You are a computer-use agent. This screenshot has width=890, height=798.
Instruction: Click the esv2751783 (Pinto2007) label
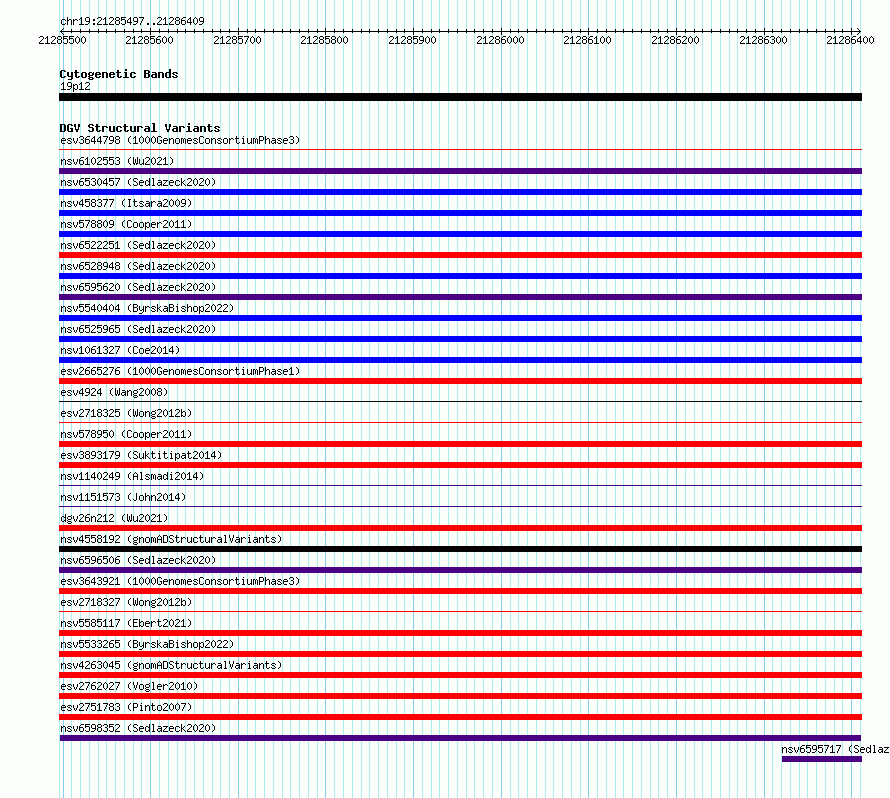click(x=126, y=707)
